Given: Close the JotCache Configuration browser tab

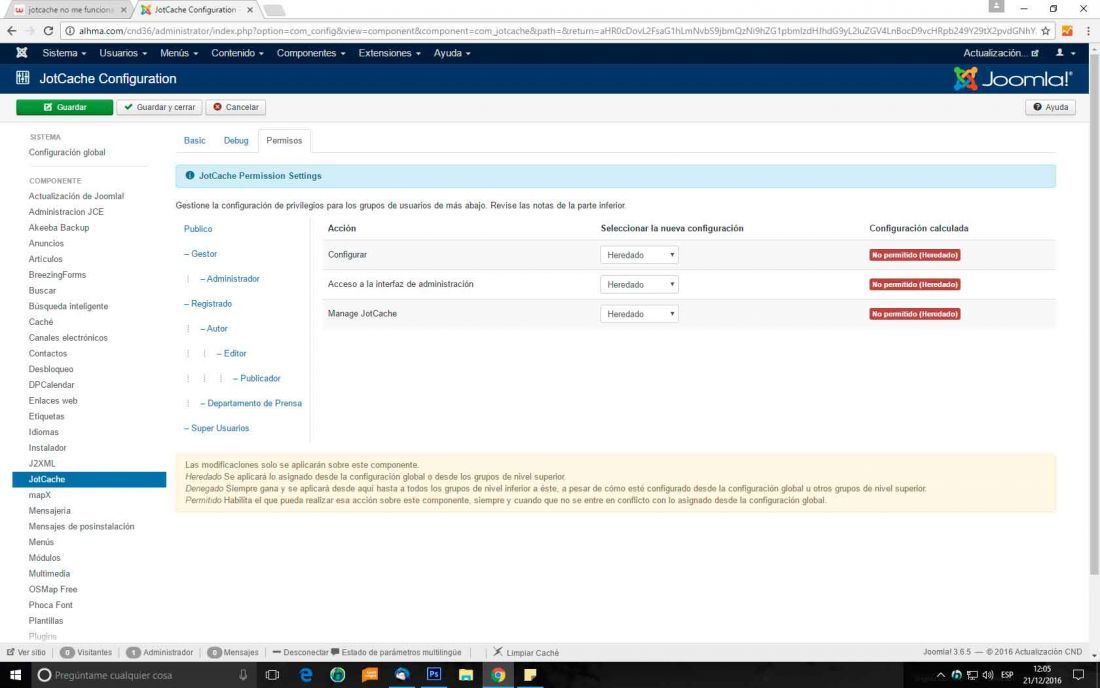Looking at the screenshot, I should (250, 10).
